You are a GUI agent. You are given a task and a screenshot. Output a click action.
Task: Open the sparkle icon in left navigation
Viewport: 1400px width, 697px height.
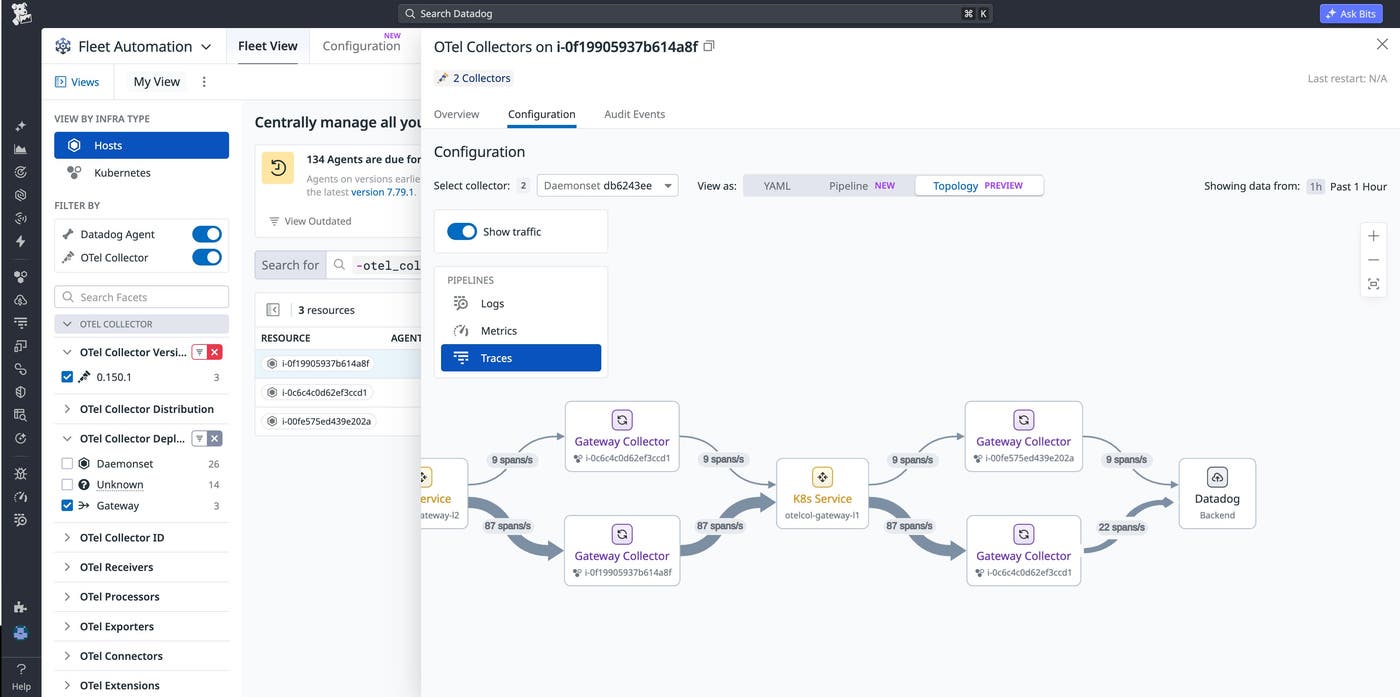click(20, 126)
